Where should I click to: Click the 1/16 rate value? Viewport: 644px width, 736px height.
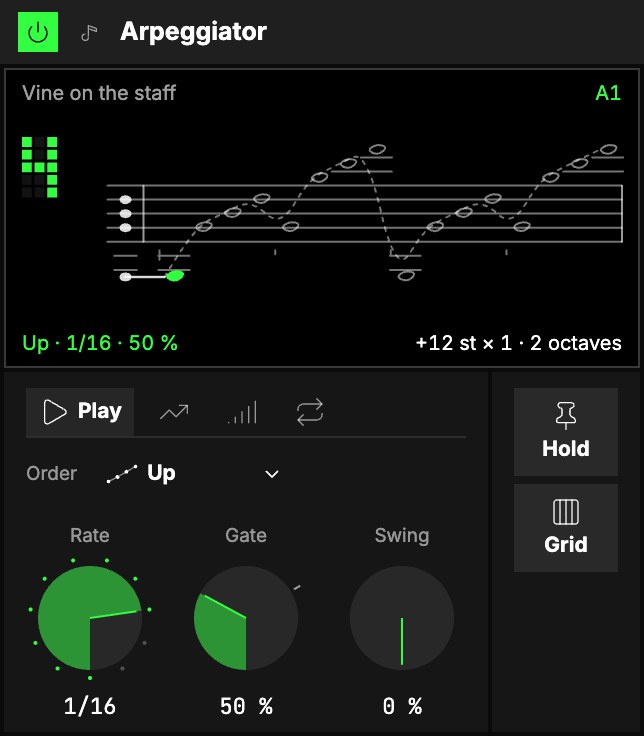[90, 706]
